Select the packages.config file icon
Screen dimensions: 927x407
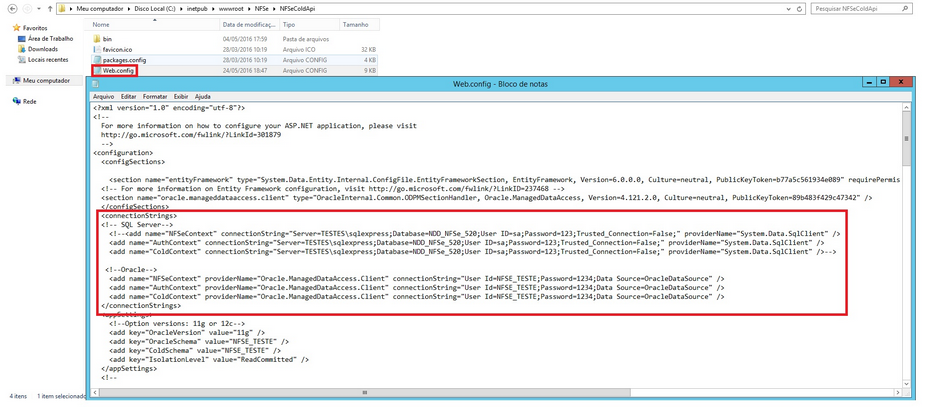pos(98,60)
